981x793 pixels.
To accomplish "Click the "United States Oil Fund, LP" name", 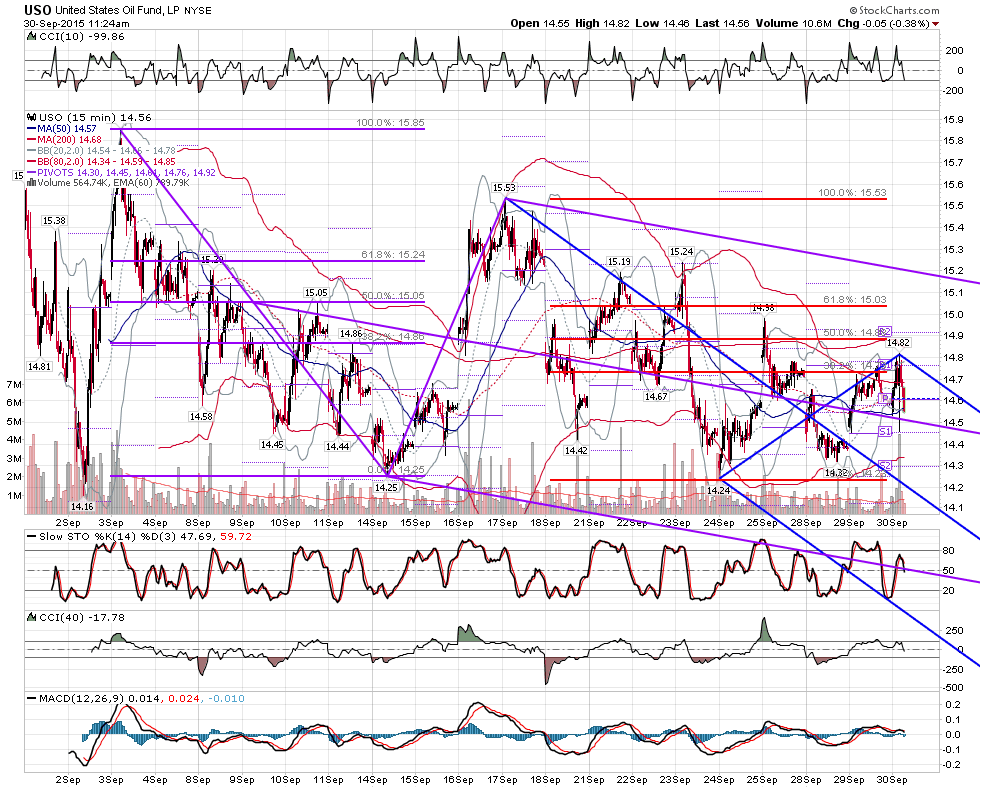I will pos(117,11).
